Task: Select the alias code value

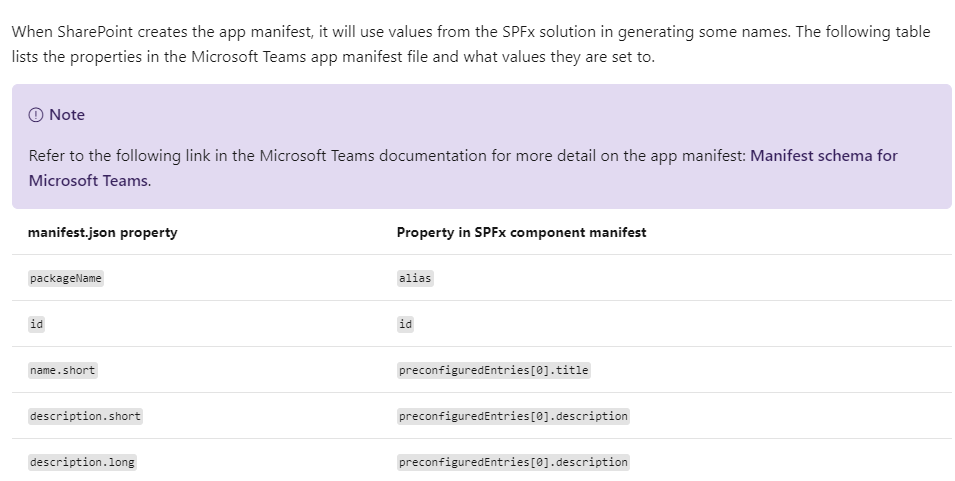Action: pyautogui.click(x=415, y=278)
